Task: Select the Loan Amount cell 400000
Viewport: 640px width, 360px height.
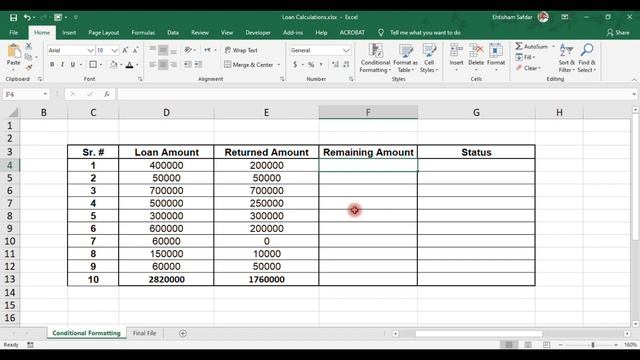Action: (x=166, y=165)
